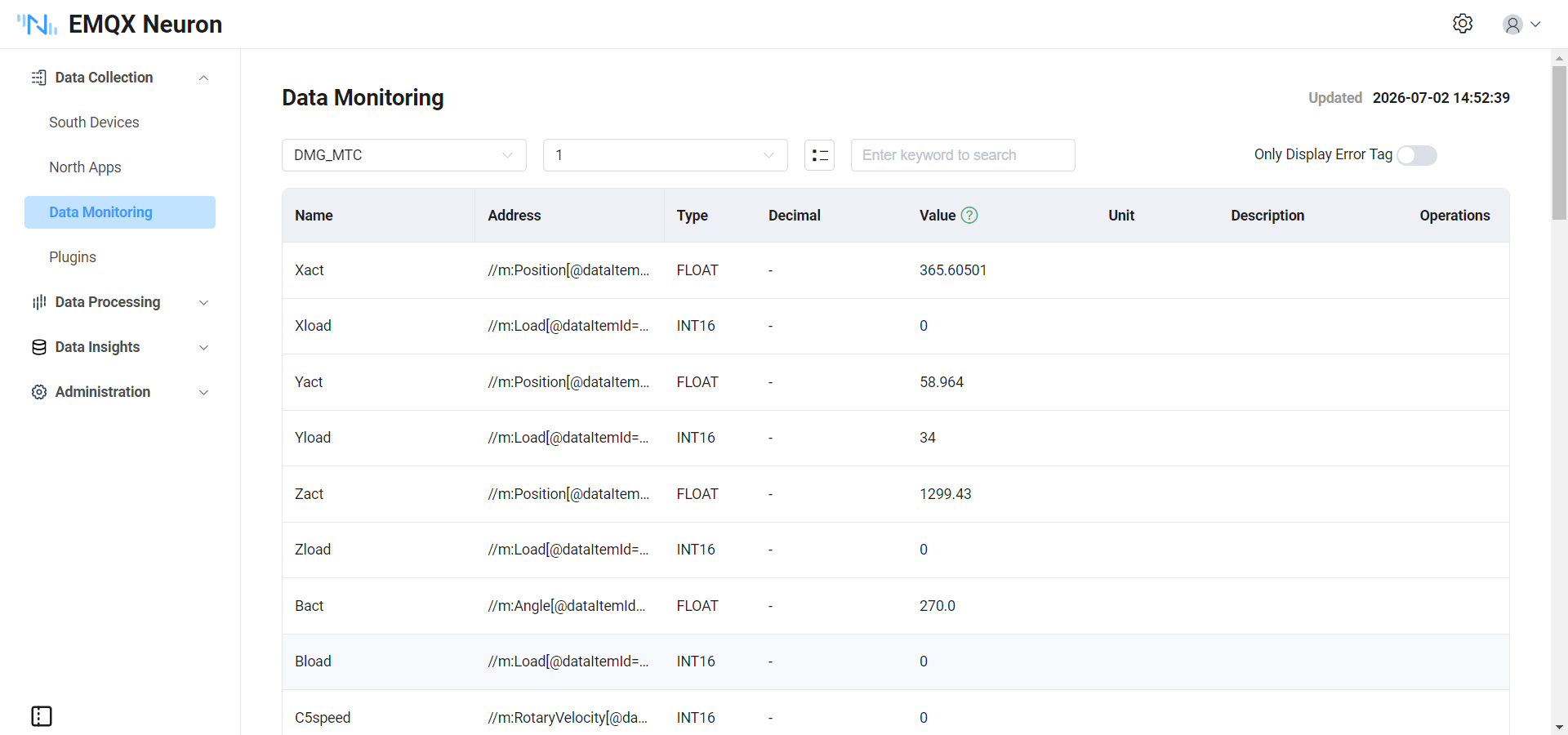The image size is (1568, 735).
Task: Select the Zact tag name
Action: (309, 494)
